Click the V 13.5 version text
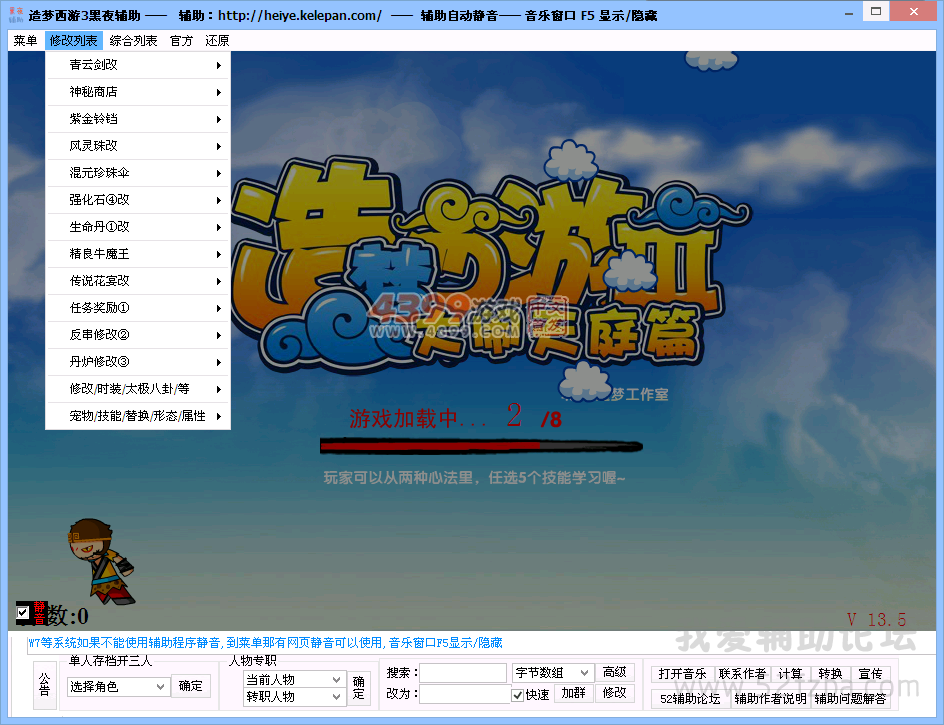The height and width of the screenshot is (725, 944). 876,620
